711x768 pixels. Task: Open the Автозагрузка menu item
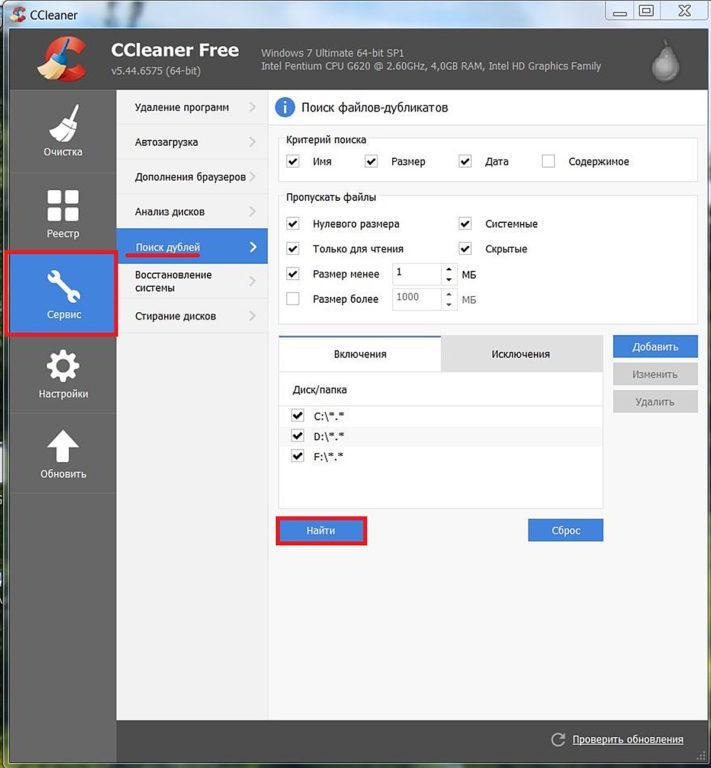coord(192,142)
